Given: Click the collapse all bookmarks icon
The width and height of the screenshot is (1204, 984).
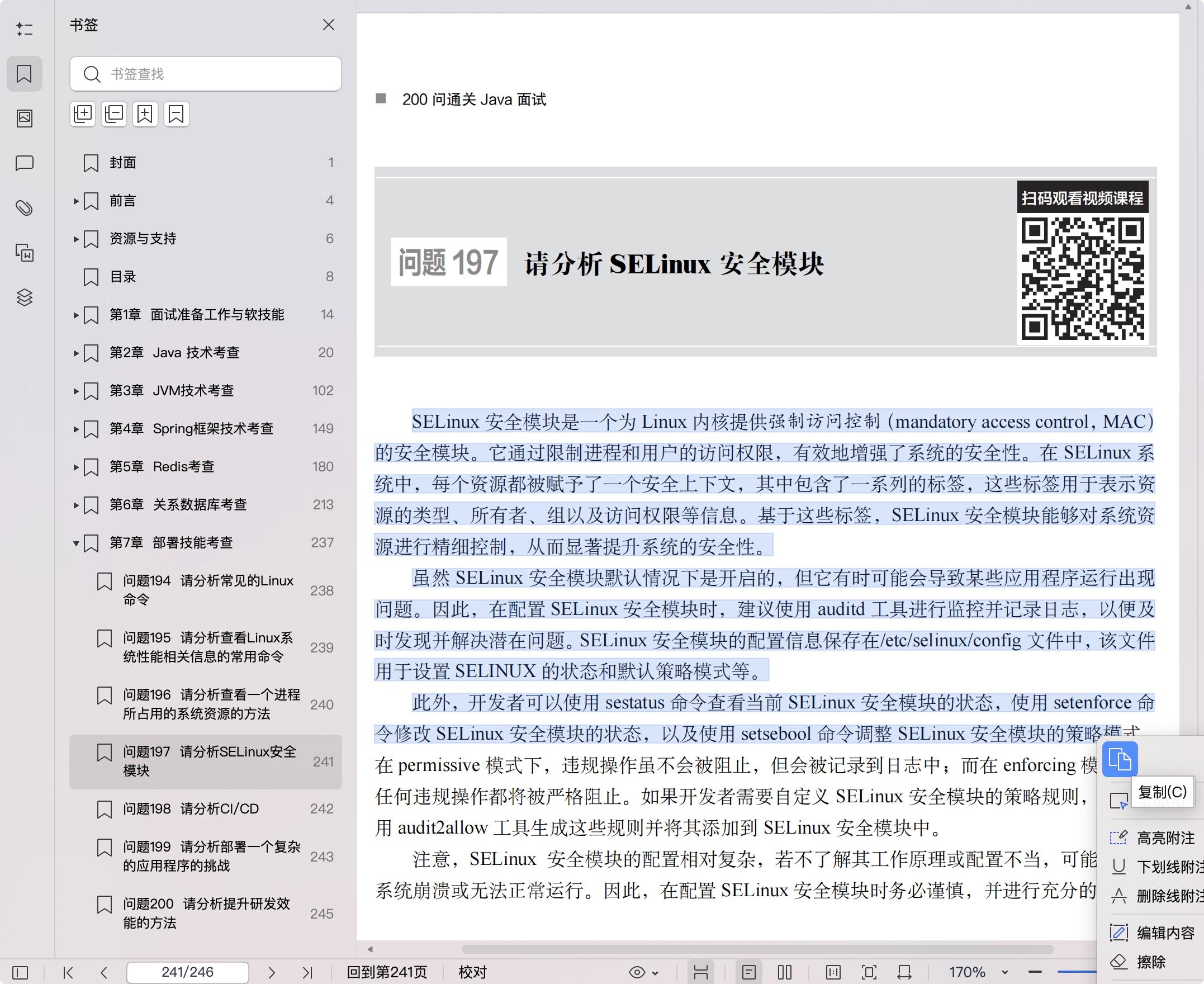Looking at the screenshot, I should [114, 114].
